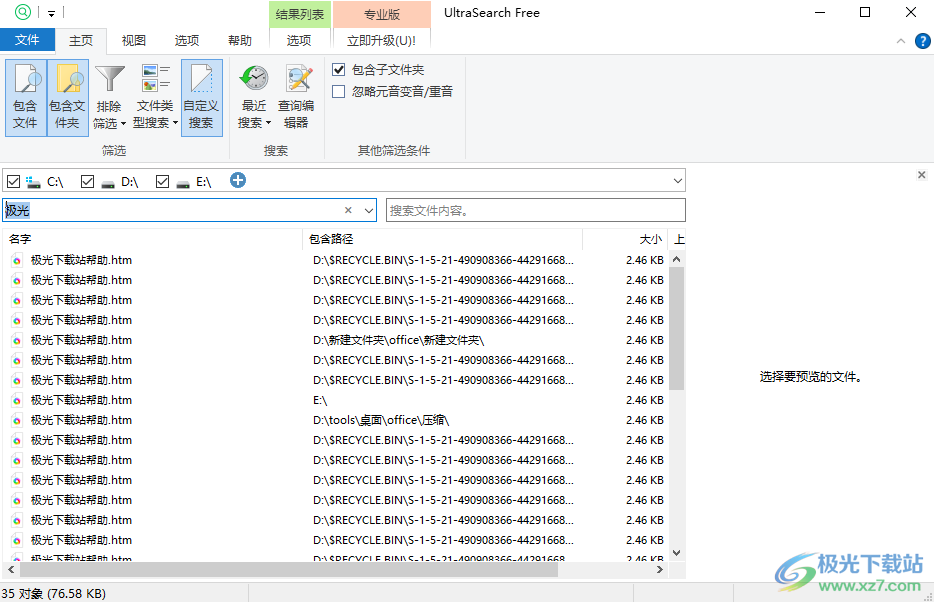The image size is (934, 602).
Task: Open the help question mark icon
Action: pyautogui.click(x=922, y=41)
